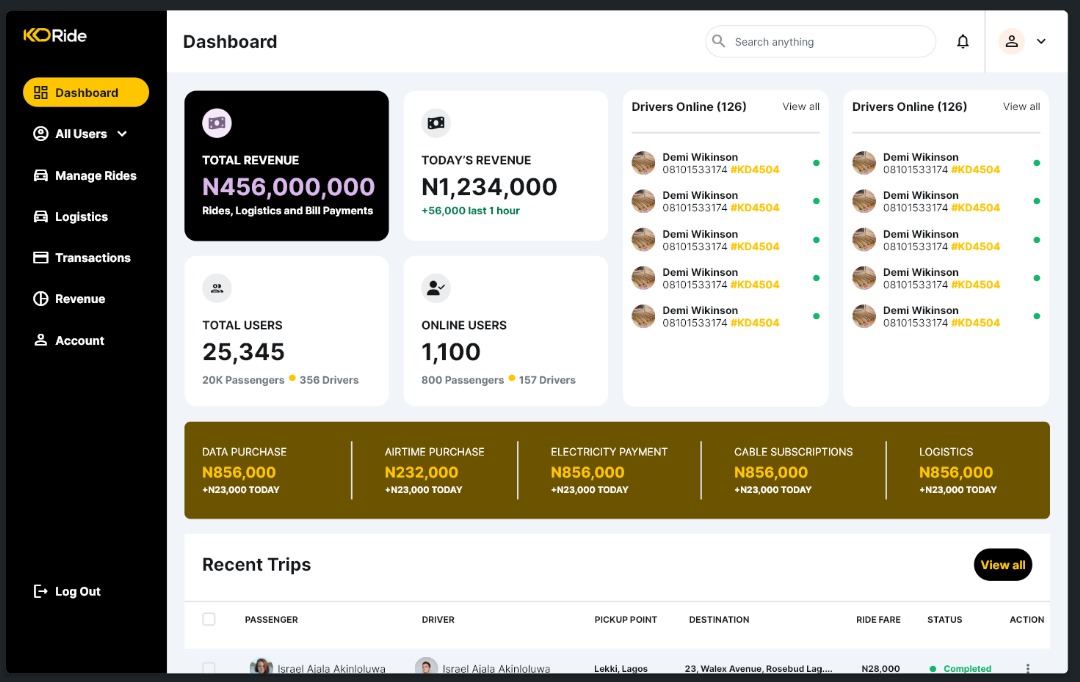Click the Log Out icon
This screenshot has width=1080, height=682.
tap(40, 591)
